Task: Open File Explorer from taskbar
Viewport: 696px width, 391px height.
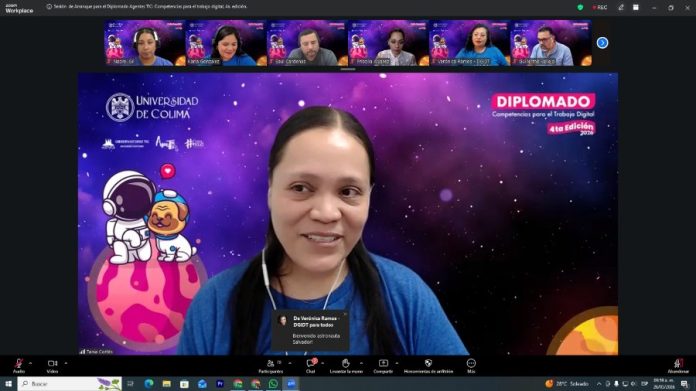Action: pyautogui.click(x=166, y=384)
